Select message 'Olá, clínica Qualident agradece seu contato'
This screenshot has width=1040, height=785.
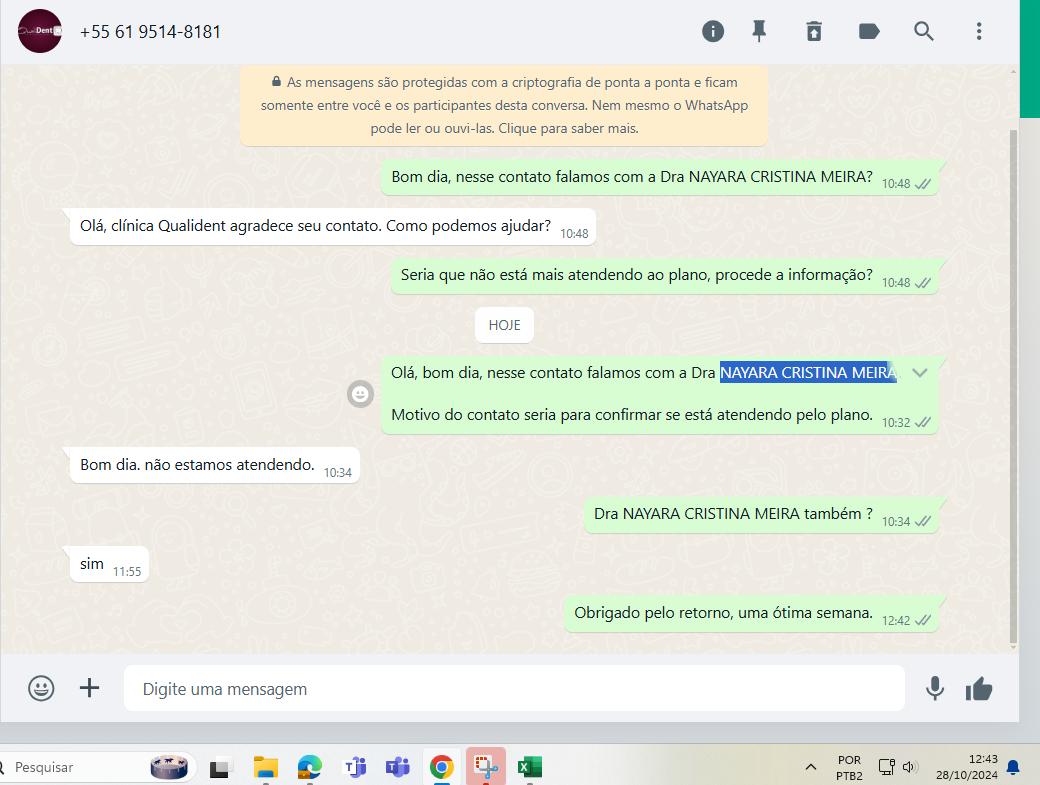[332, 226]
